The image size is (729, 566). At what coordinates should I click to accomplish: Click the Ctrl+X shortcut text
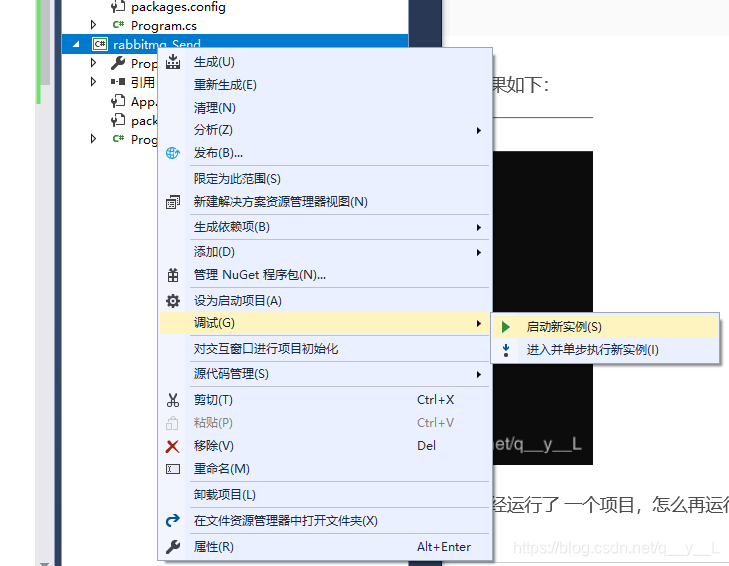(435, 400)
